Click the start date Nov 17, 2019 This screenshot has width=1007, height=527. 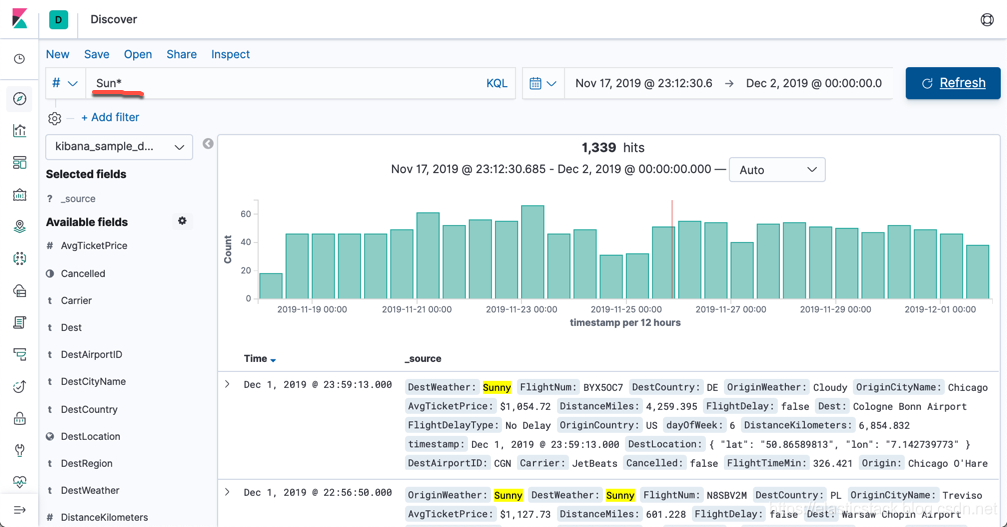(644, 83)
